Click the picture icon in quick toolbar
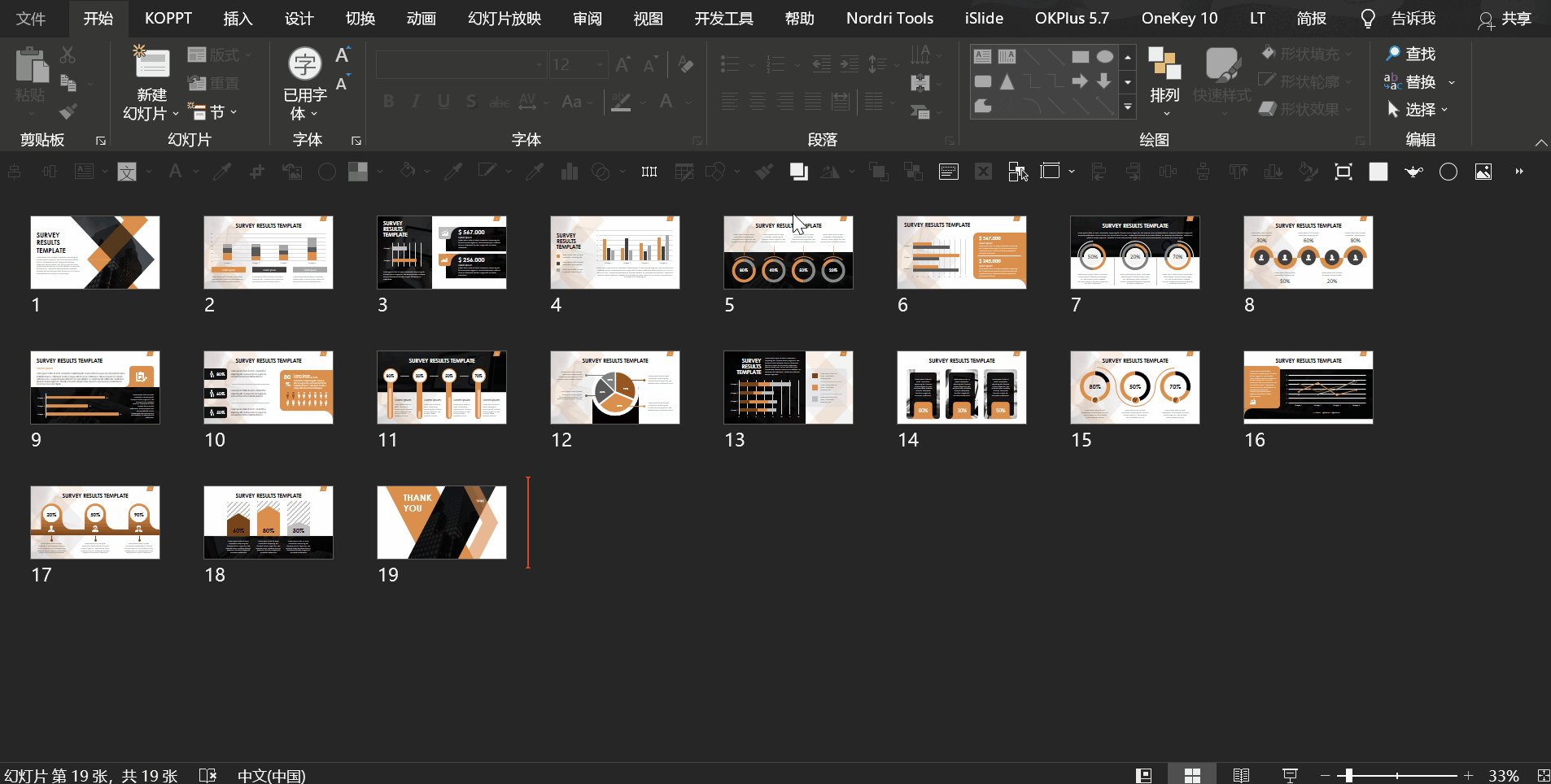The height and width of the screenshot is (784, 1551). click(x=1483, y=172)
